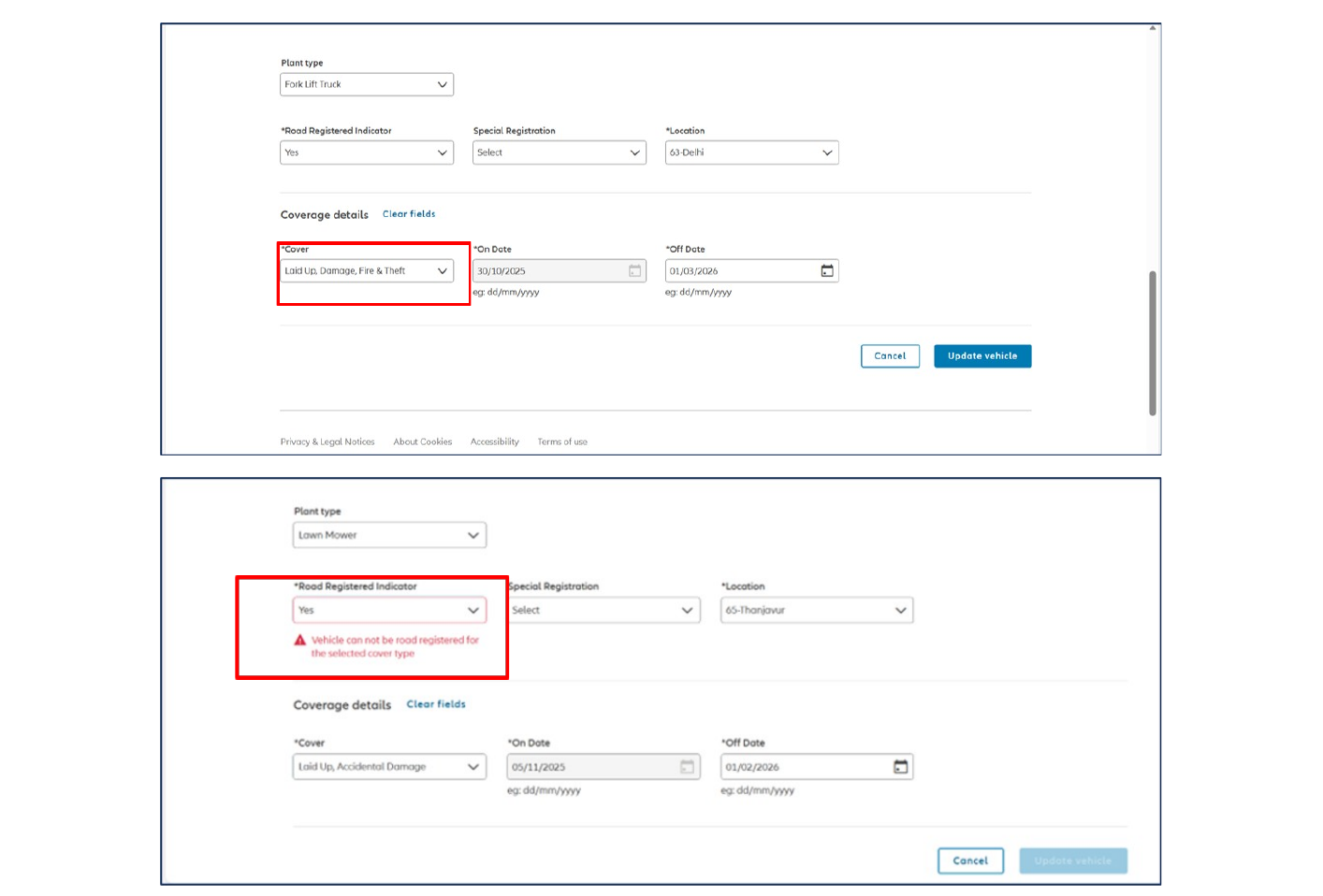1323x896 pixels.
Task: Click the scrollbar up arrow
Action: (1153, 28)
